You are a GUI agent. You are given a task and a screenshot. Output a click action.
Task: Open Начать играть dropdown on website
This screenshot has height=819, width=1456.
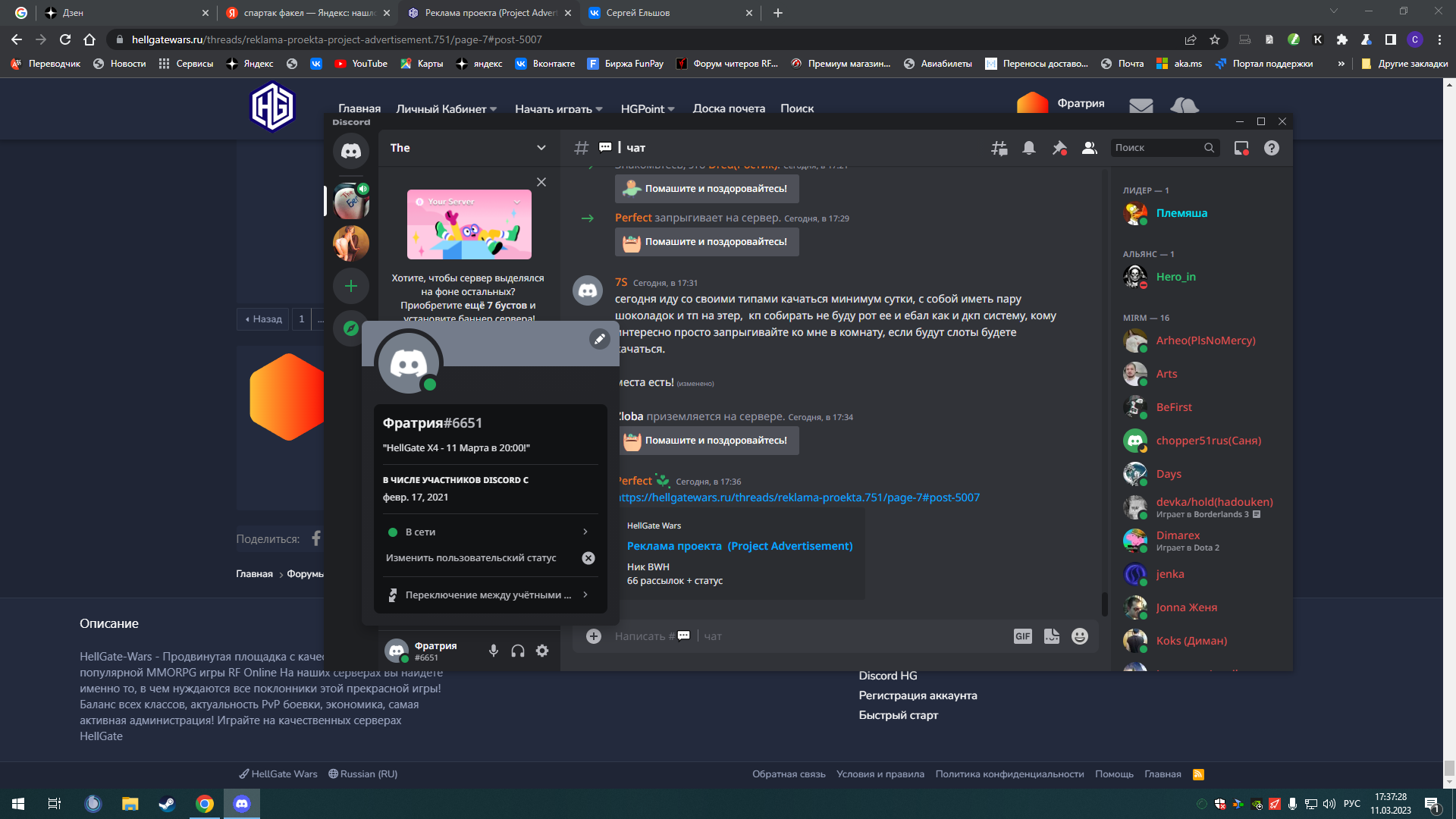pyautogui.click(x=559, y=109)
